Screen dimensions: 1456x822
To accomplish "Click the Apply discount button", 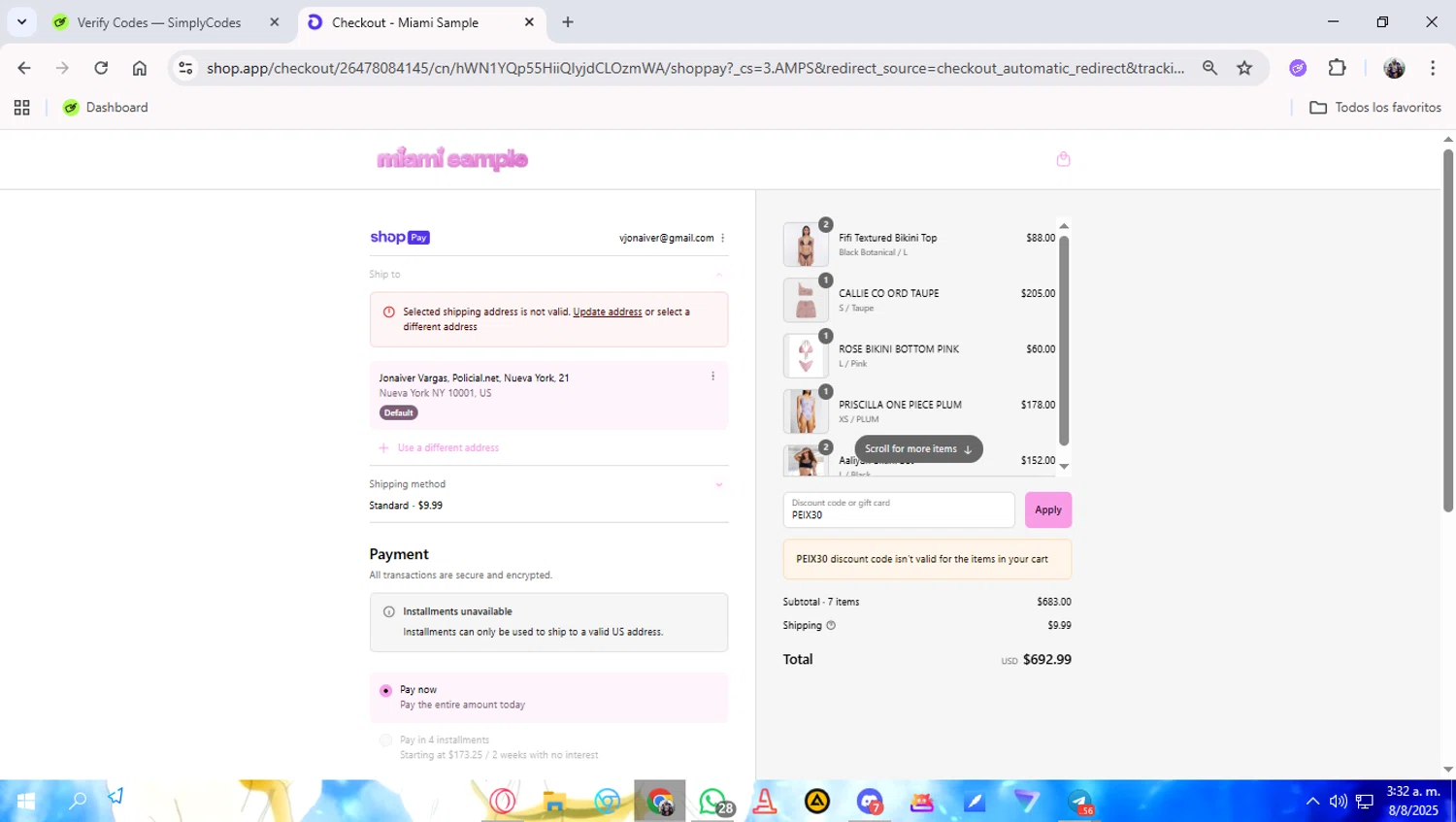I will [1048, 510].
